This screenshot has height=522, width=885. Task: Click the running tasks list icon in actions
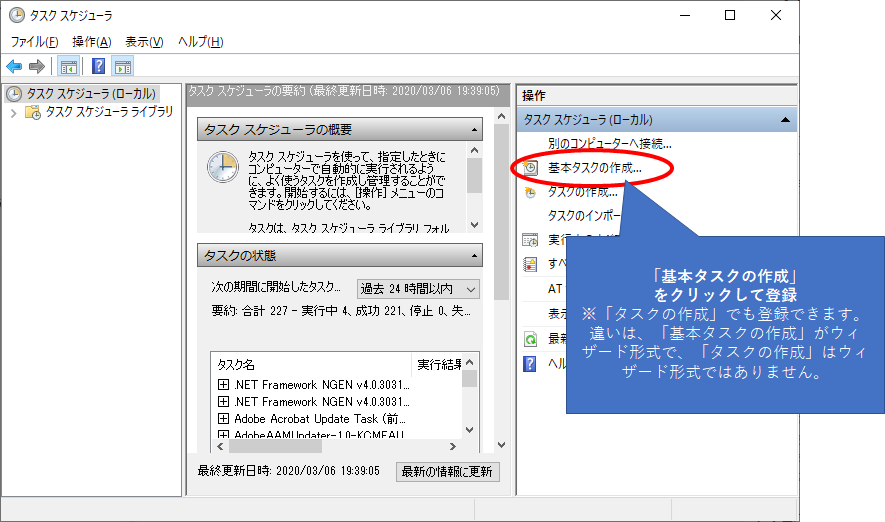pos(530,240)
